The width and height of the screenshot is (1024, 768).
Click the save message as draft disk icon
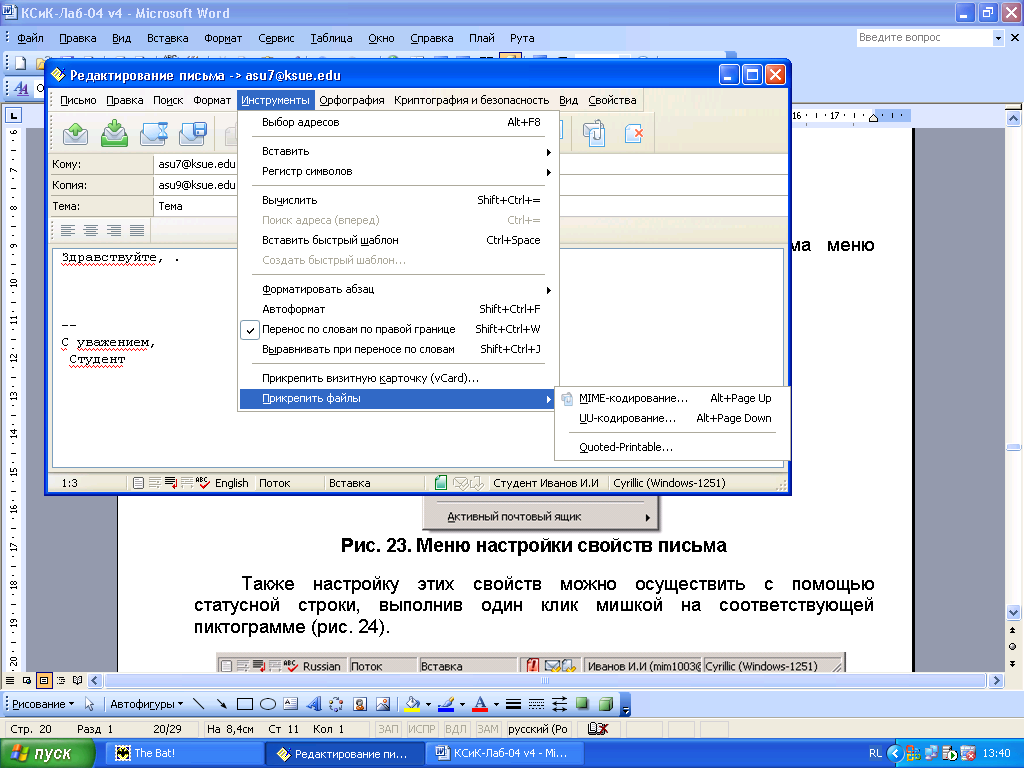click(193, 133)
